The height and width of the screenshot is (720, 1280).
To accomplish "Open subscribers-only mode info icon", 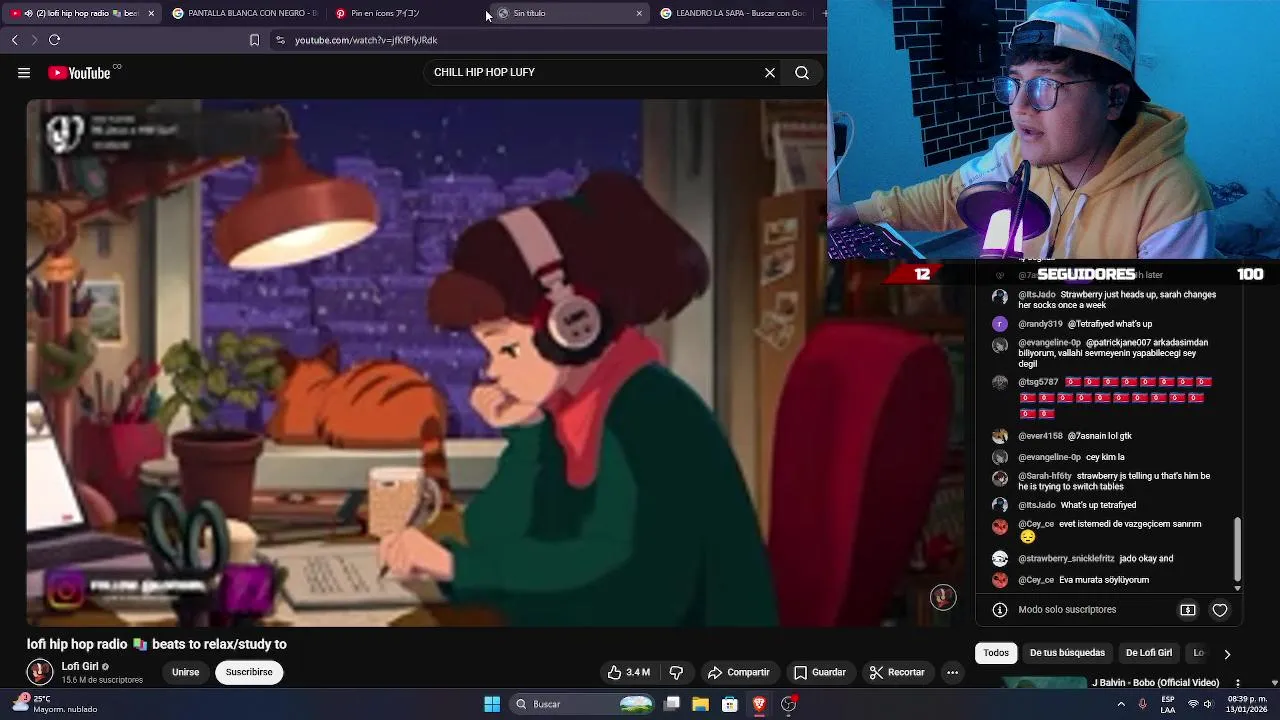I will point(999,609).
